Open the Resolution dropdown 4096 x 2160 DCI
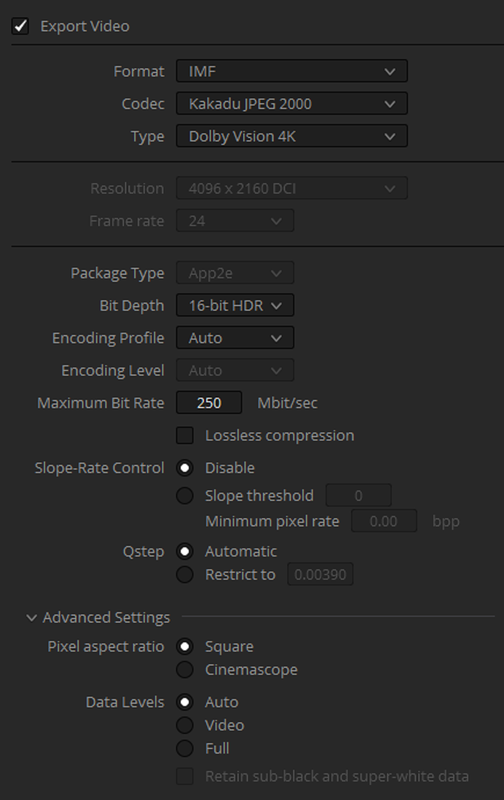Screen dimensions: 504x800 [292, 188]
